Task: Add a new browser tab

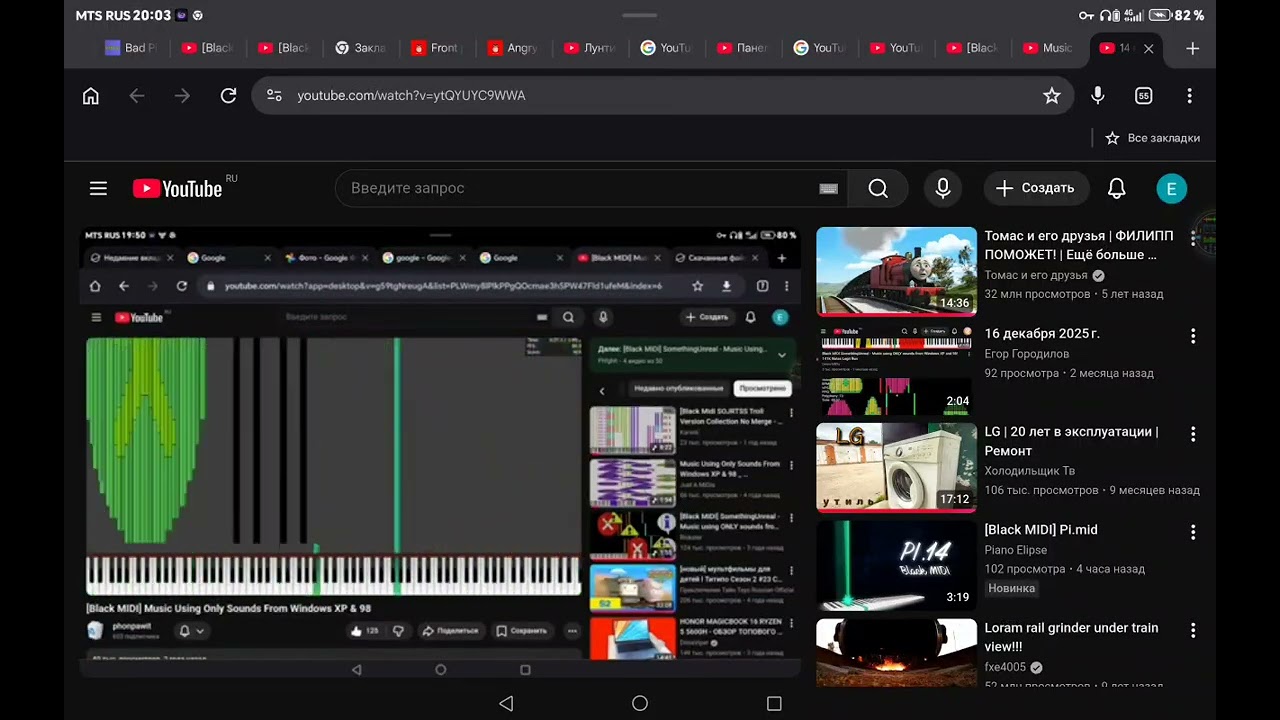Action: point(1192,48)
